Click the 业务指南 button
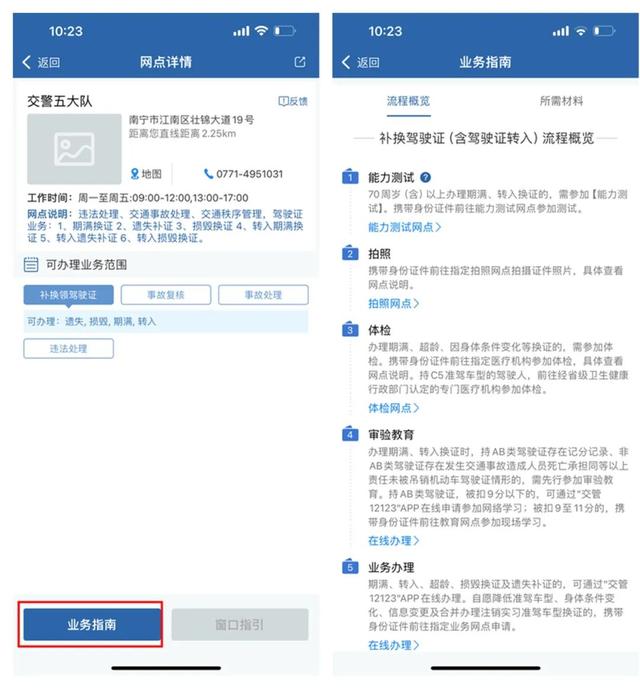The height and width of the screenshot is (689, 640). 91,624
